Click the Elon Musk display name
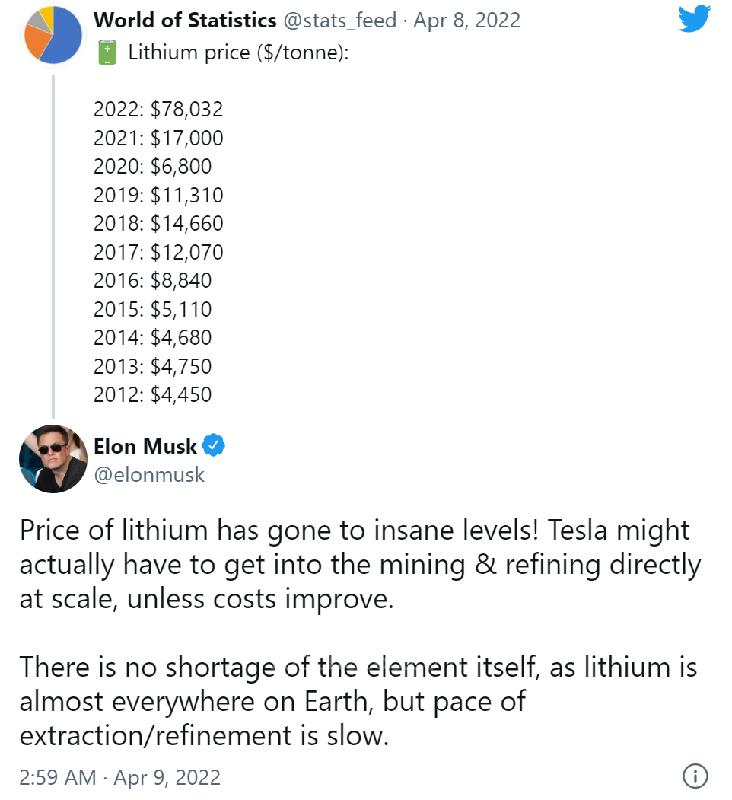 click(x=145, y=446)
